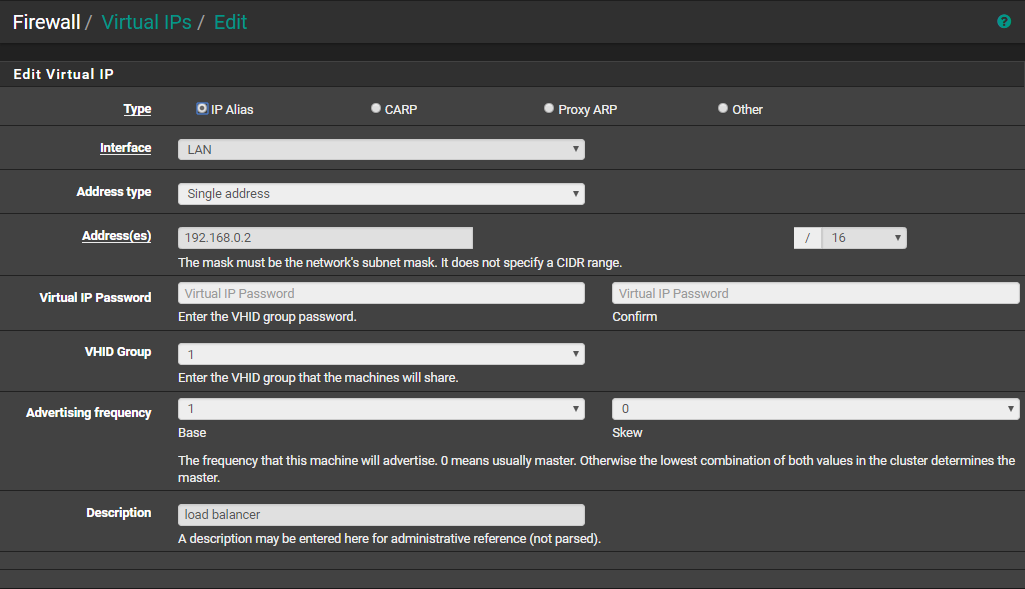Click the Address field containing 192.168.0.2
This screenshot has height=589, width=1025.
[325, 238]
